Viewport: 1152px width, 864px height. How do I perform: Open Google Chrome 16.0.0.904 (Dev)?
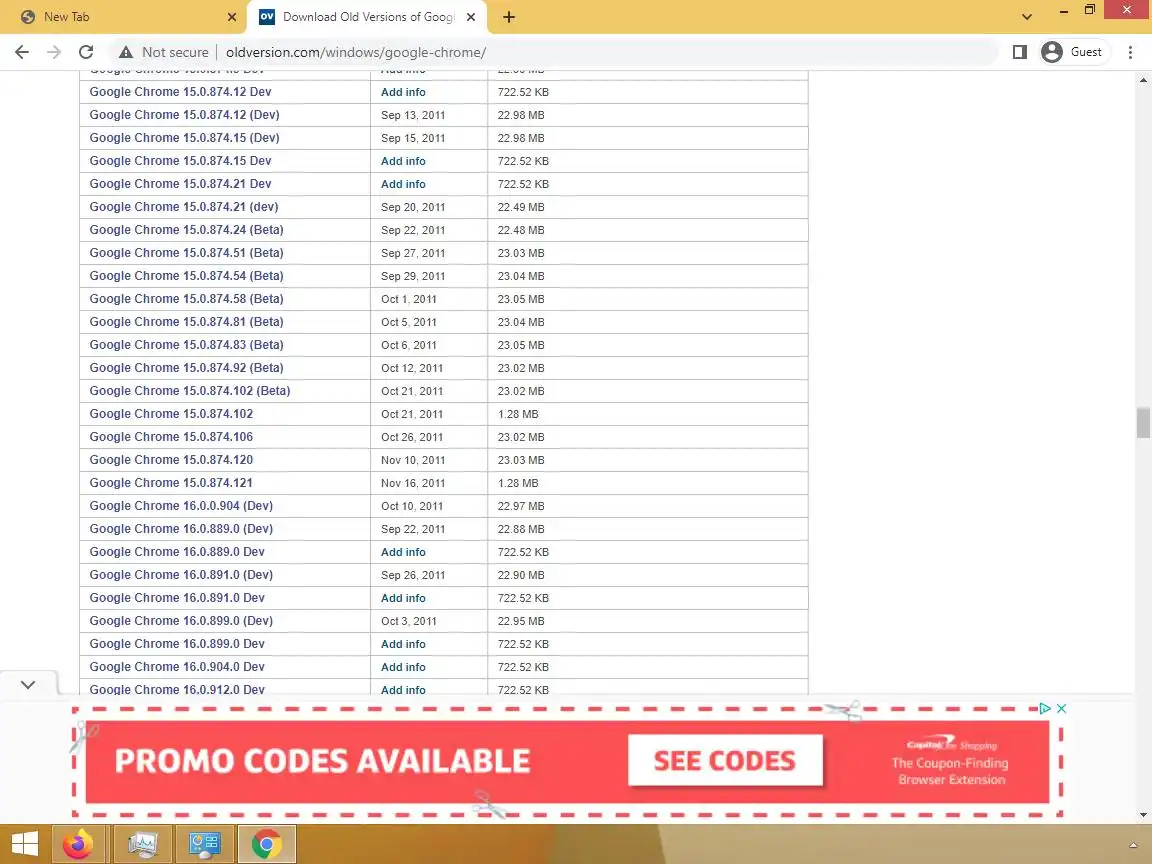181,505
